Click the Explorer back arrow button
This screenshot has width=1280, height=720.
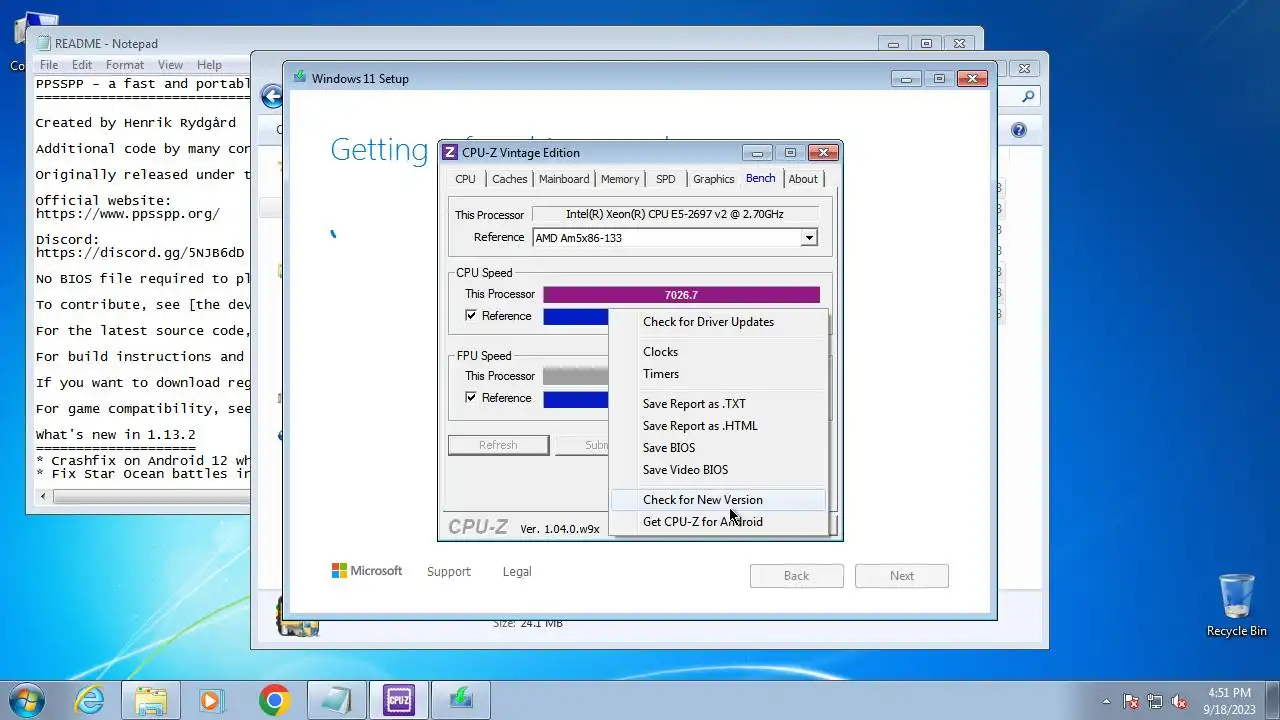pyautogui.click(x=271, y=96)
